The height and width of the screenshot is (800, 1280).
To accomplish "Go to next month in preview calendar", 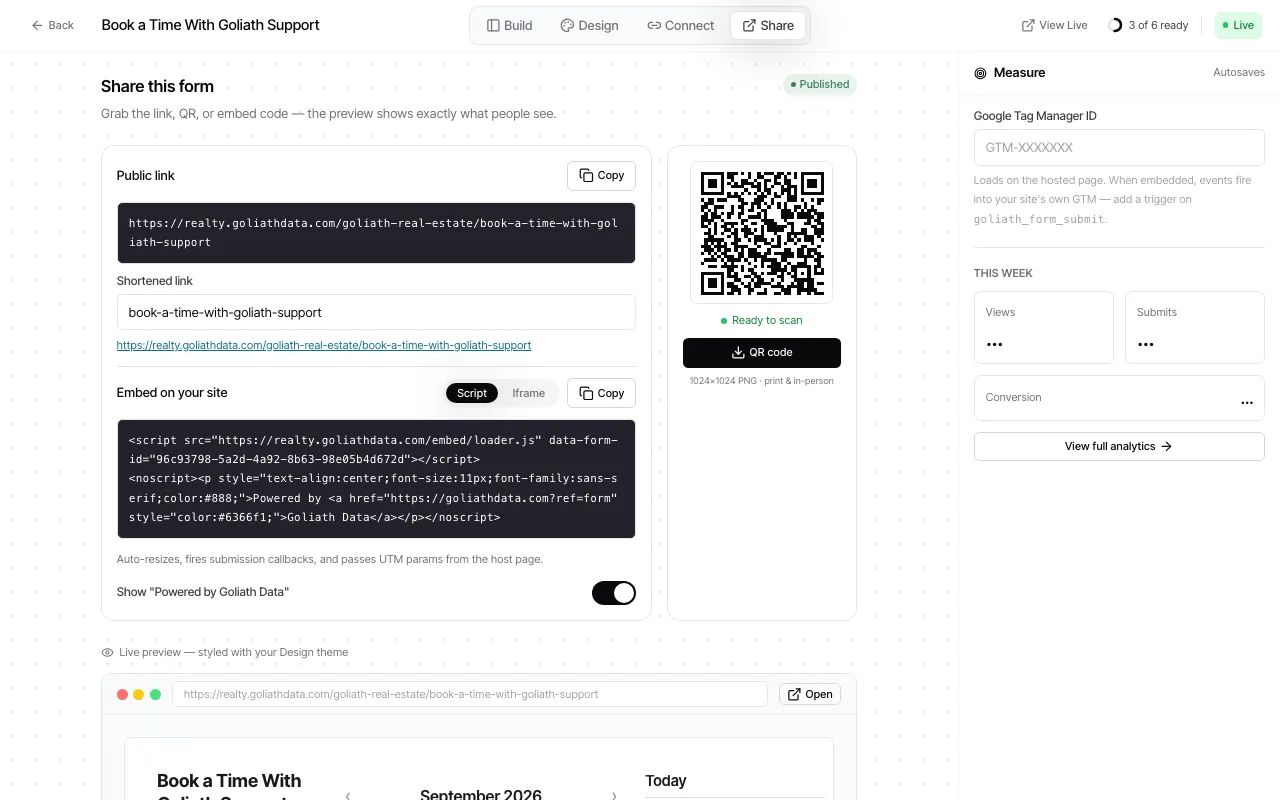I will point(614,796).
